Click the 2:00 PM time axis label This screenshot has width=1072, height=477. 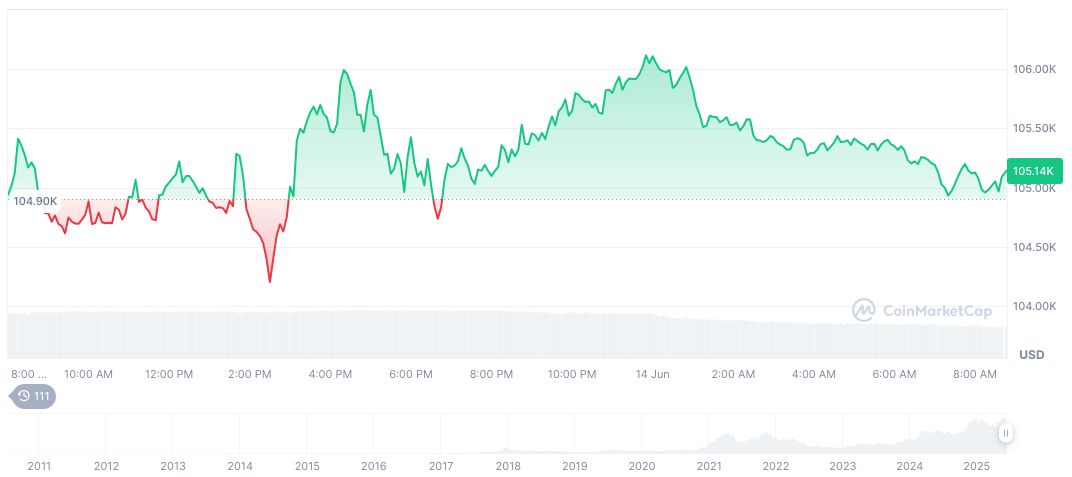250,375
